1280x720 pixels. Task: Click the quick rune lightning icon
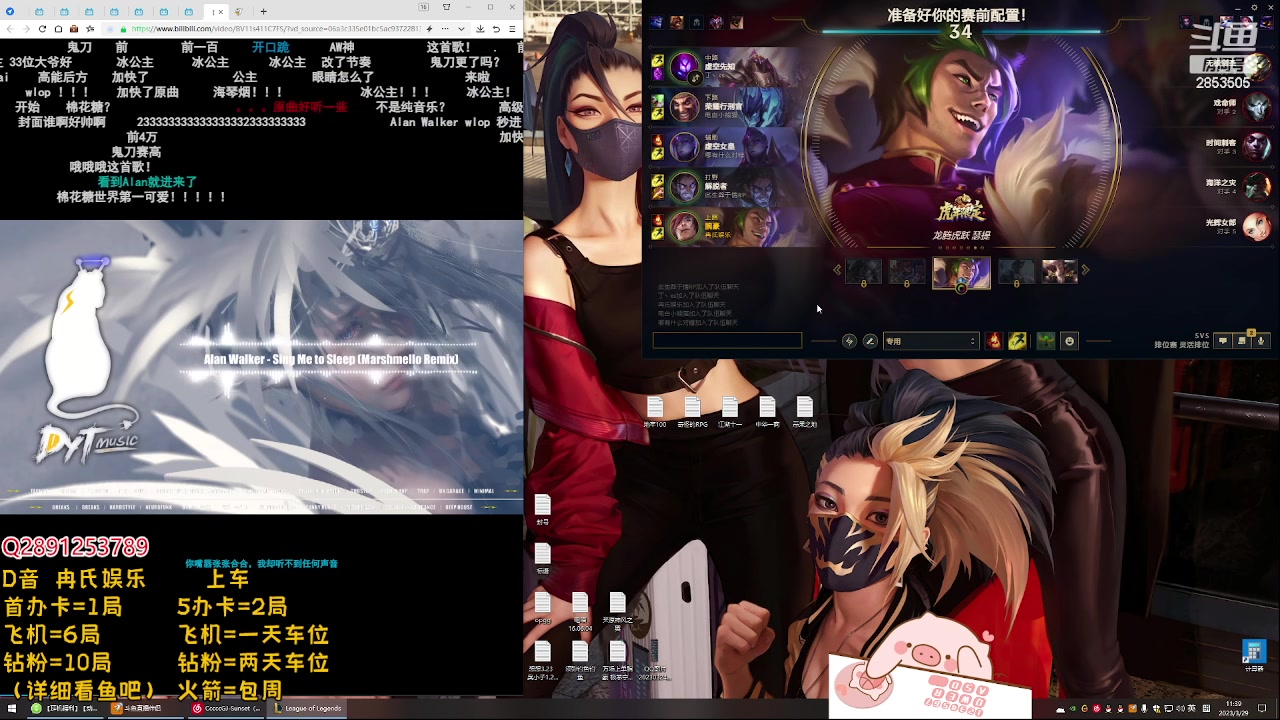849,341
